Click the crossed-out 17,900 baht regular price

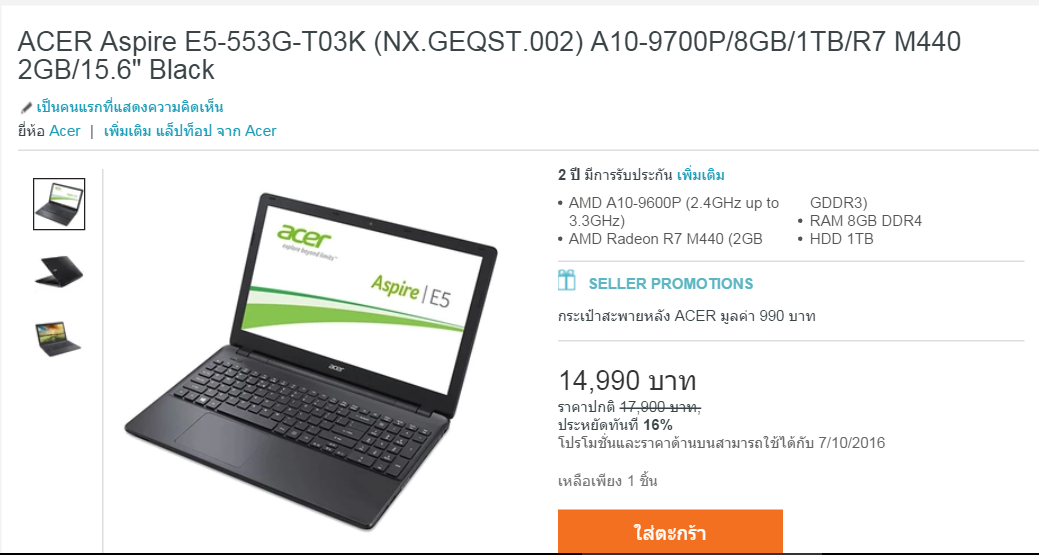(661, 407)
